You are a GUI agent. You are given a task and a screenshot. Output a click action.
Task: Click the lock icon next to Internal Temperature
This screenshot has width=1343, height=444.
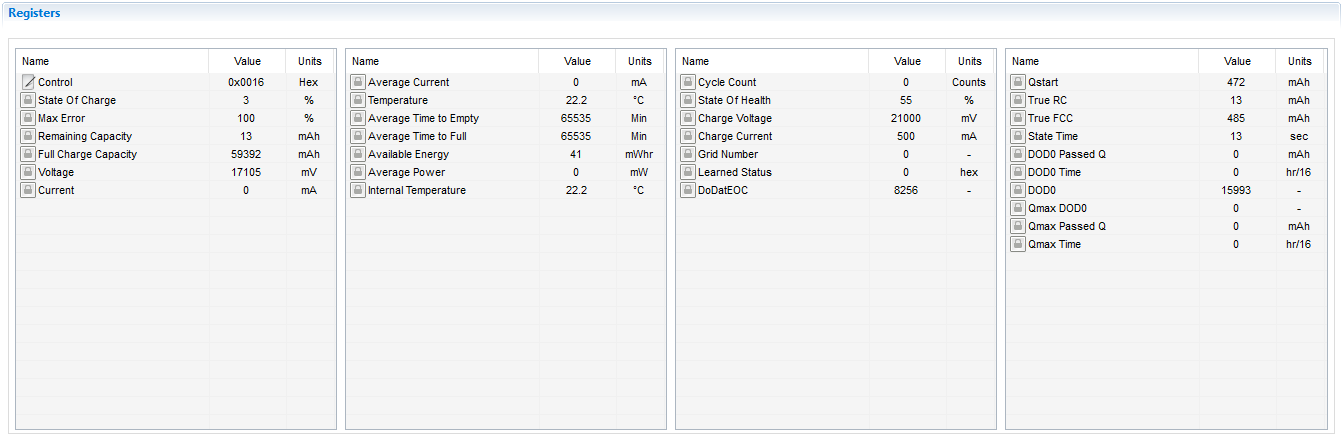[358, 190]
